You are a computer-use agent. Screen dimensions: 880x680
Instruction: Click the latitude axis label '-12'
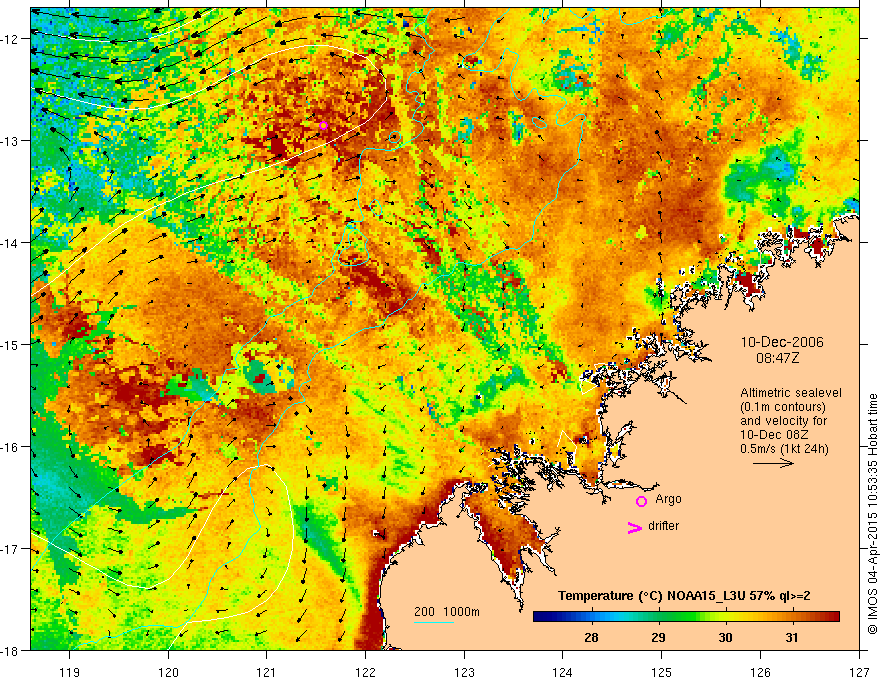coord(10,39)
